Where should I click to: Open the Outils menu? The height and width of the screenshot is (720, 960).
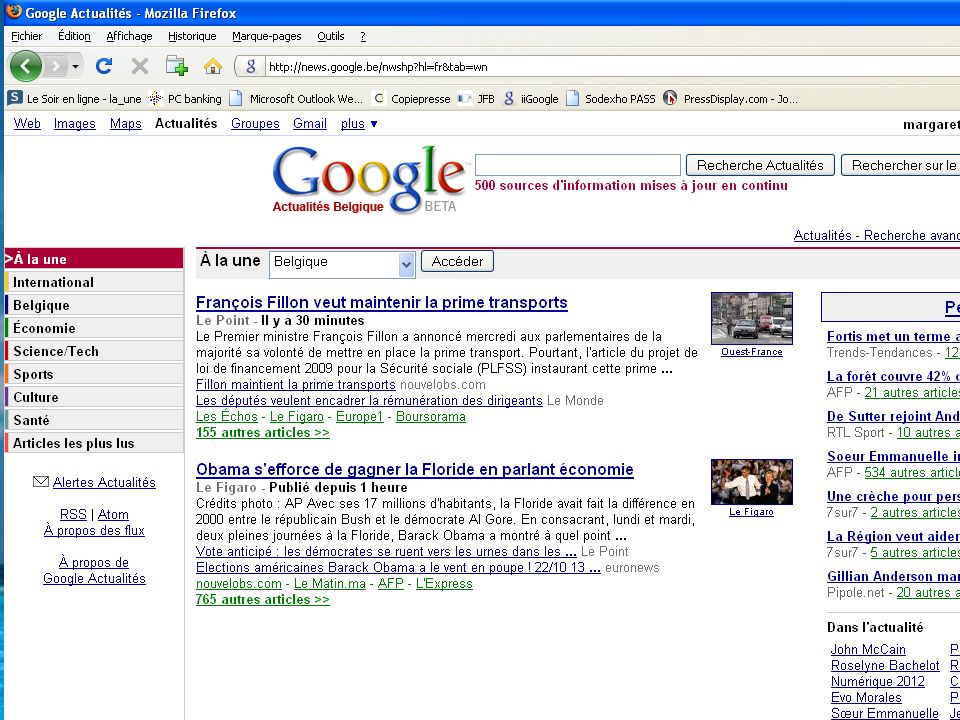pos(331,36)
